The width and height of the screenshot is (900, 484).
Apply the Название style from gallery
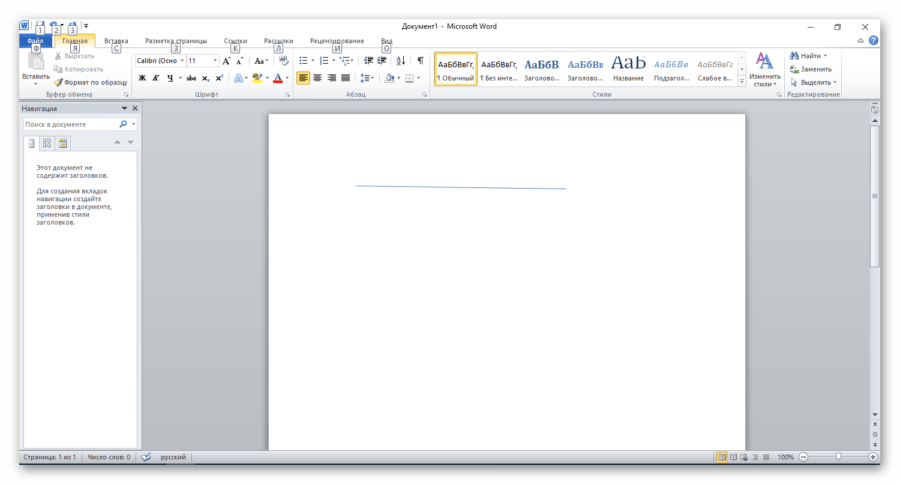(x=628, y=68)
